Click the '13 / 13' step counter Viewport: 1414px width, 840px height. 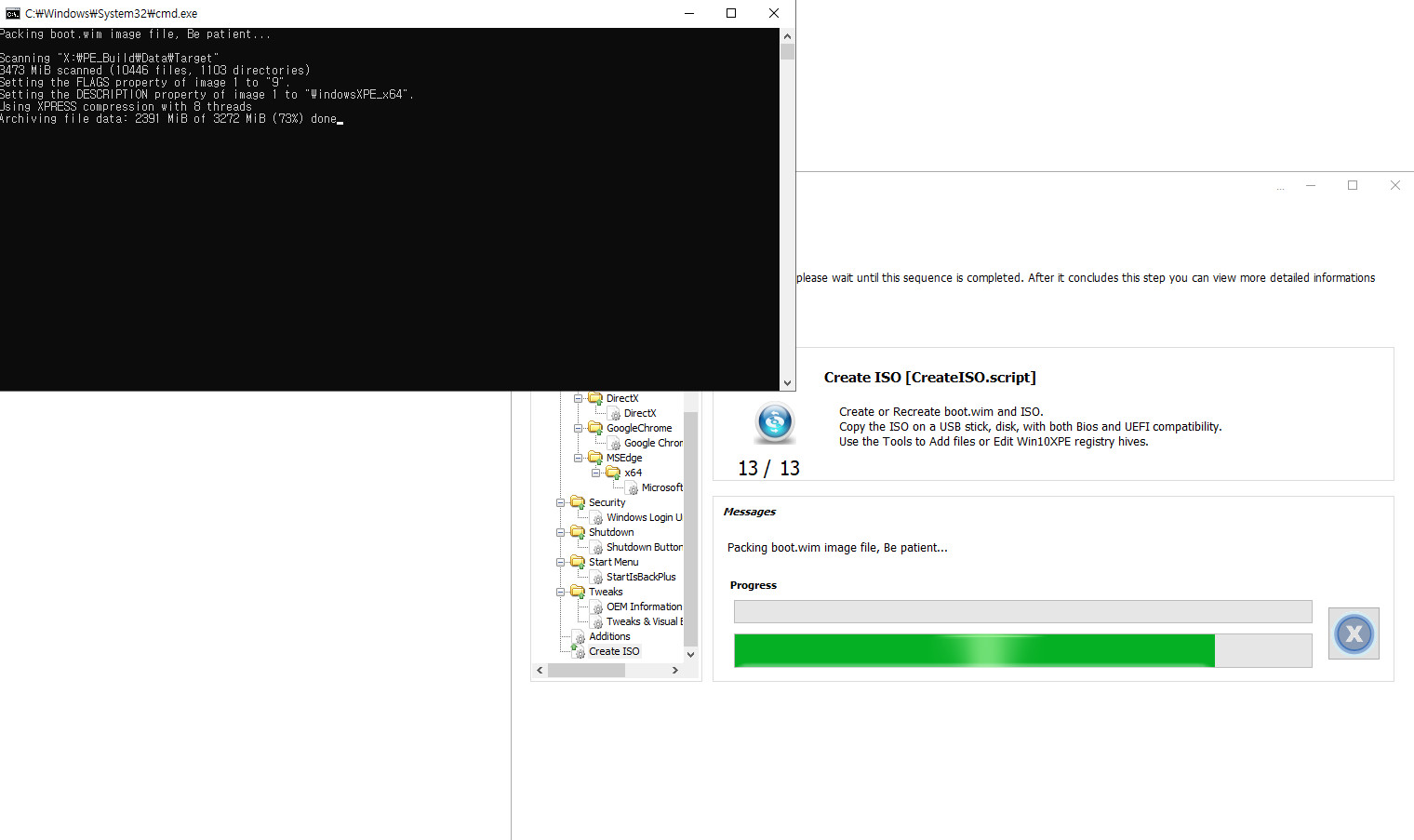pyautogui.click(x=768, y=468)
